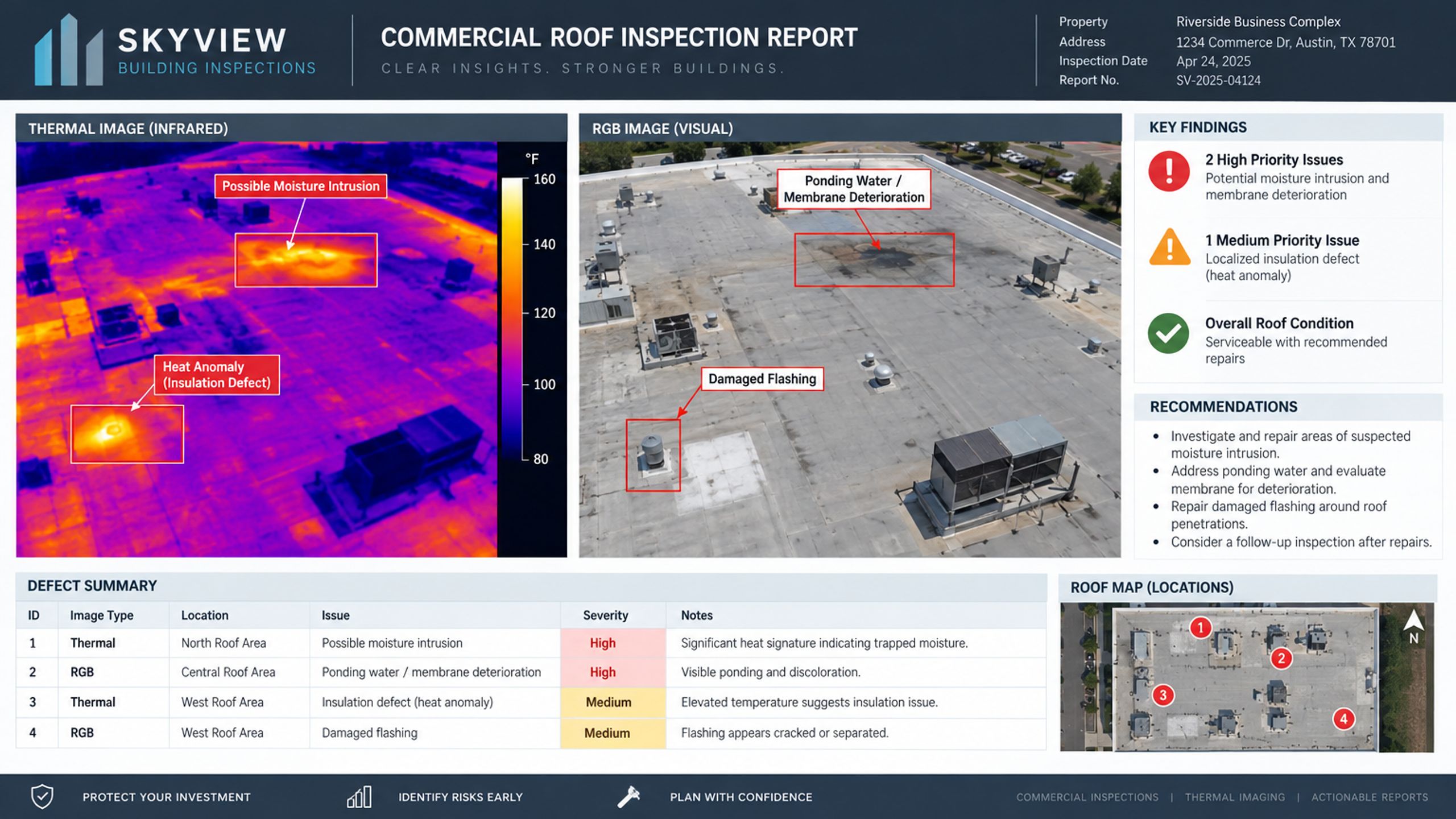This screenshot has width=1456, height=819.
Task: Click the Damaged Flashing label
Action: point(762,379)
